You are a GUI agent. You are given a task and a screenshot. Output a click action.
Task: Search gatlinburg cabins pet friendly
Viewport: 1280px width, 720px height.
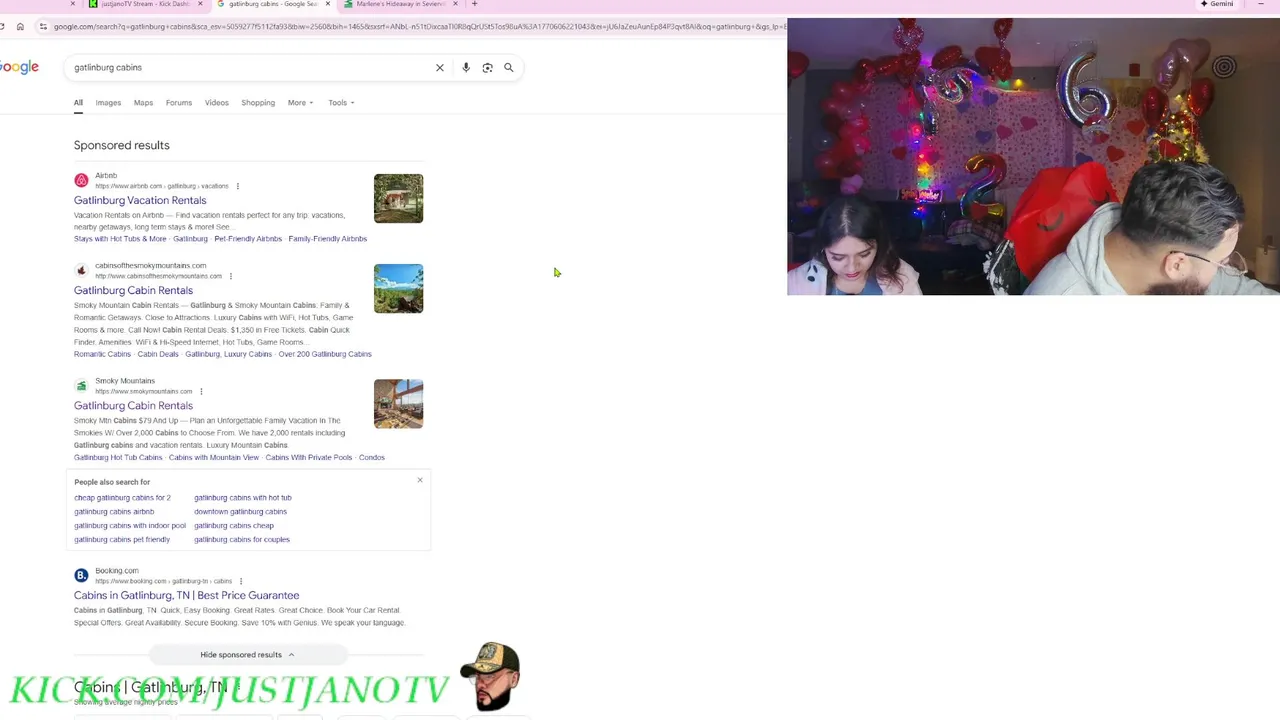pos(122,540)
